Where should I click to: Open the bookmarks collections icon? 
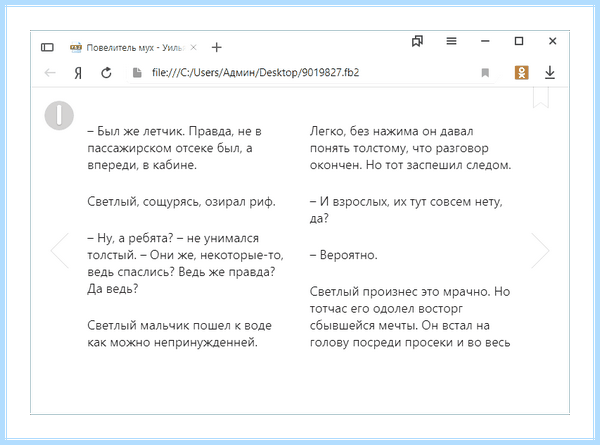point(417,41)
